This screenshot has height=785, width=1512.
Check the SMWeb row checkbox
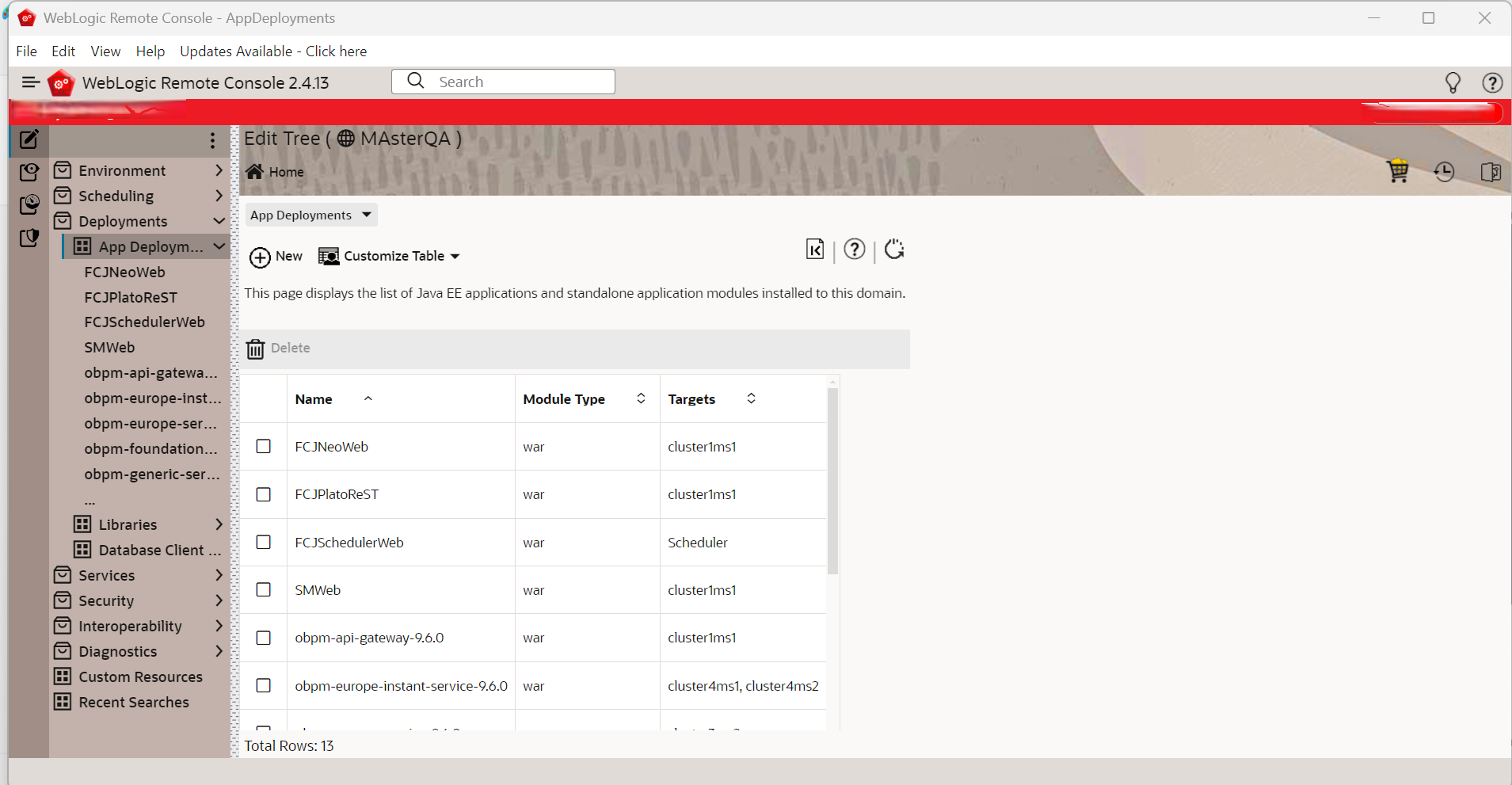[x=264, y=590]
